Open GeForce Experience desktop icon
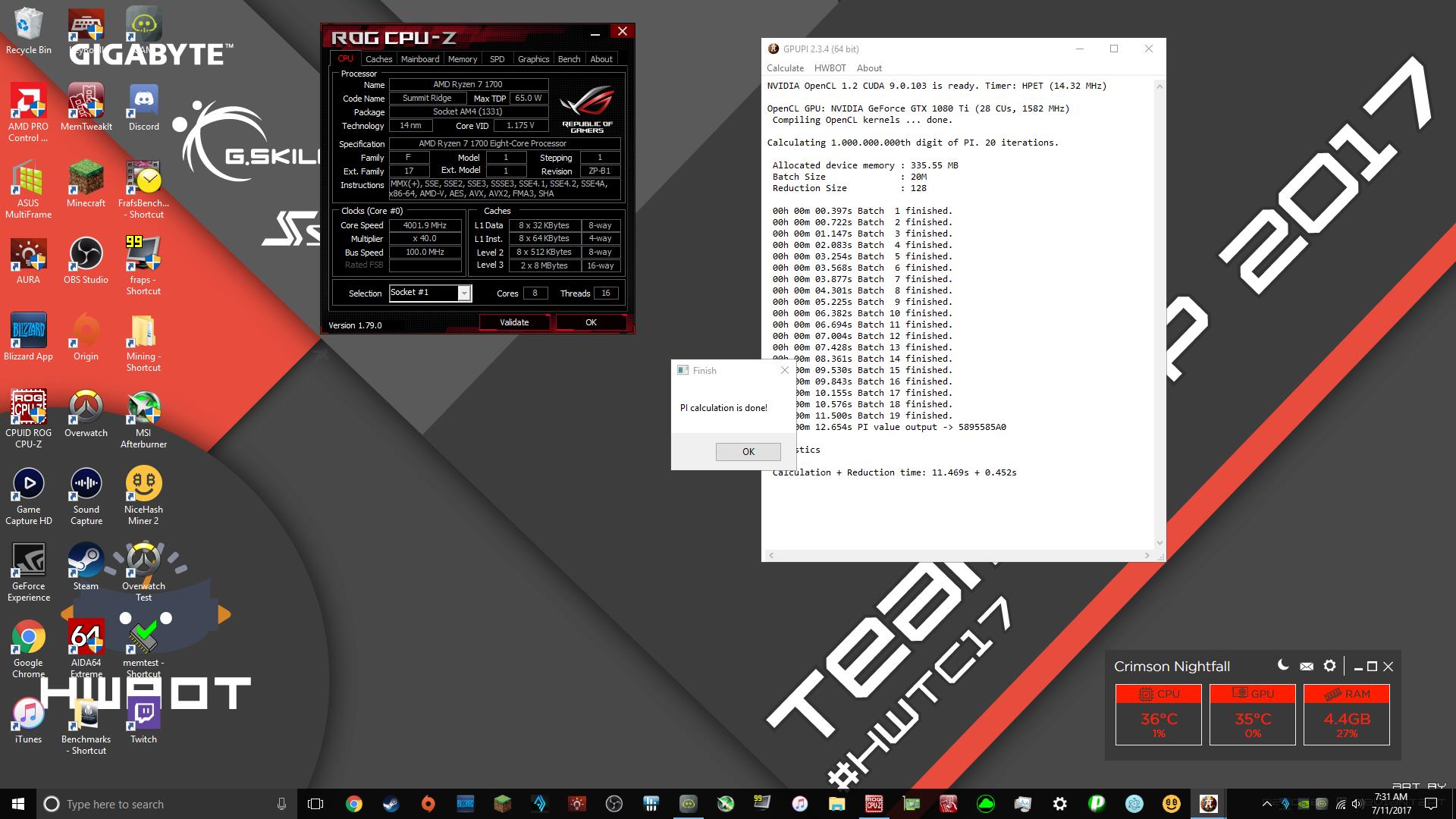 pyautogui.click(x=28, y=573)
